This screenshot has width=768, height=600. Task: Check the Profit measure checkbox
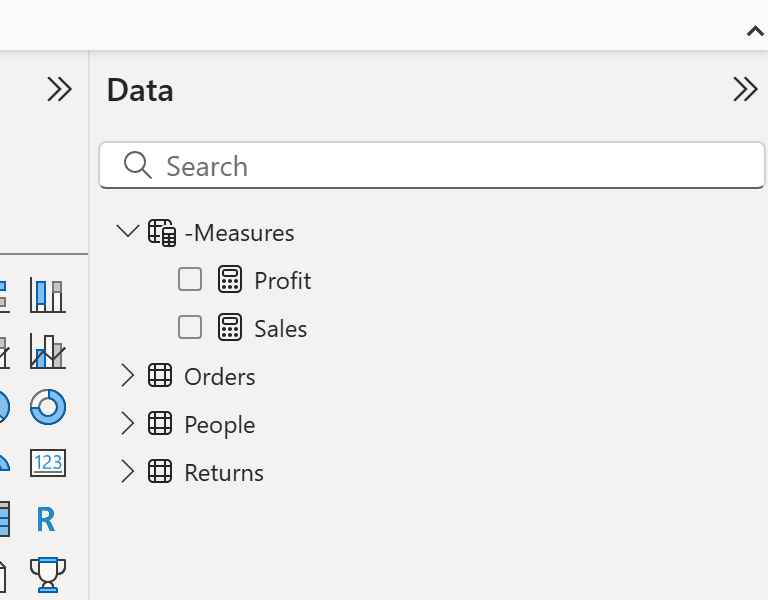190,280
